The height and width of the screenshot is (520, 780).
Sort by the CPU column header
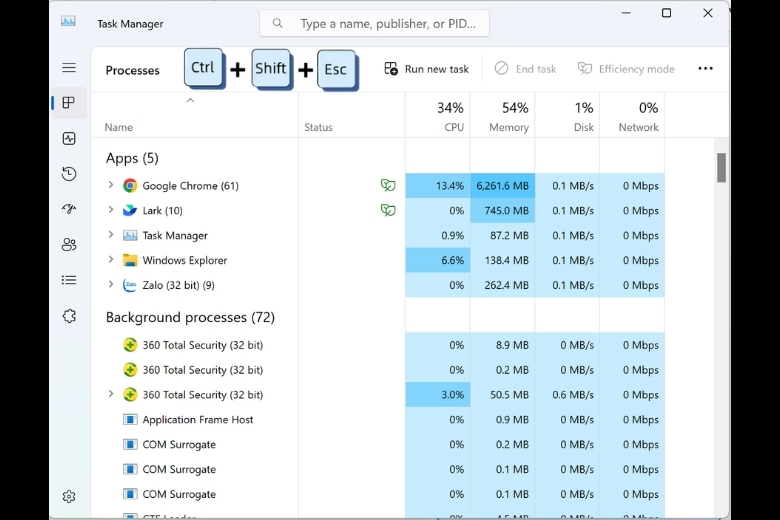coord(438,116)
